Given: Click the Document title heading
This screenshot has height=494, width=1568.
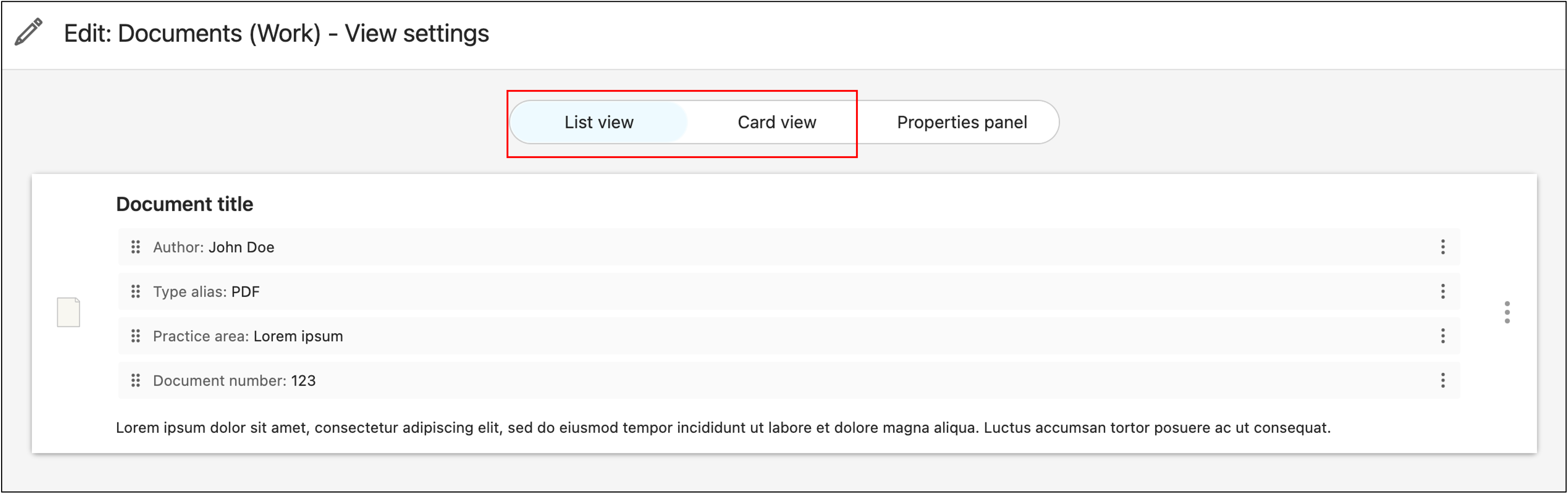Looking at the screenshot, I should click(184, 204).
